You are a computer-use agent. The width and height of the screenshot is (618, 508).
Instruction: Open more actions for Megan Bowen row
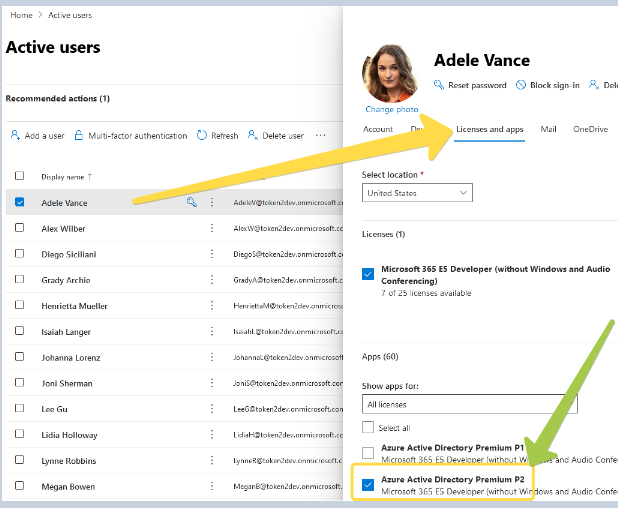point(212,486)
